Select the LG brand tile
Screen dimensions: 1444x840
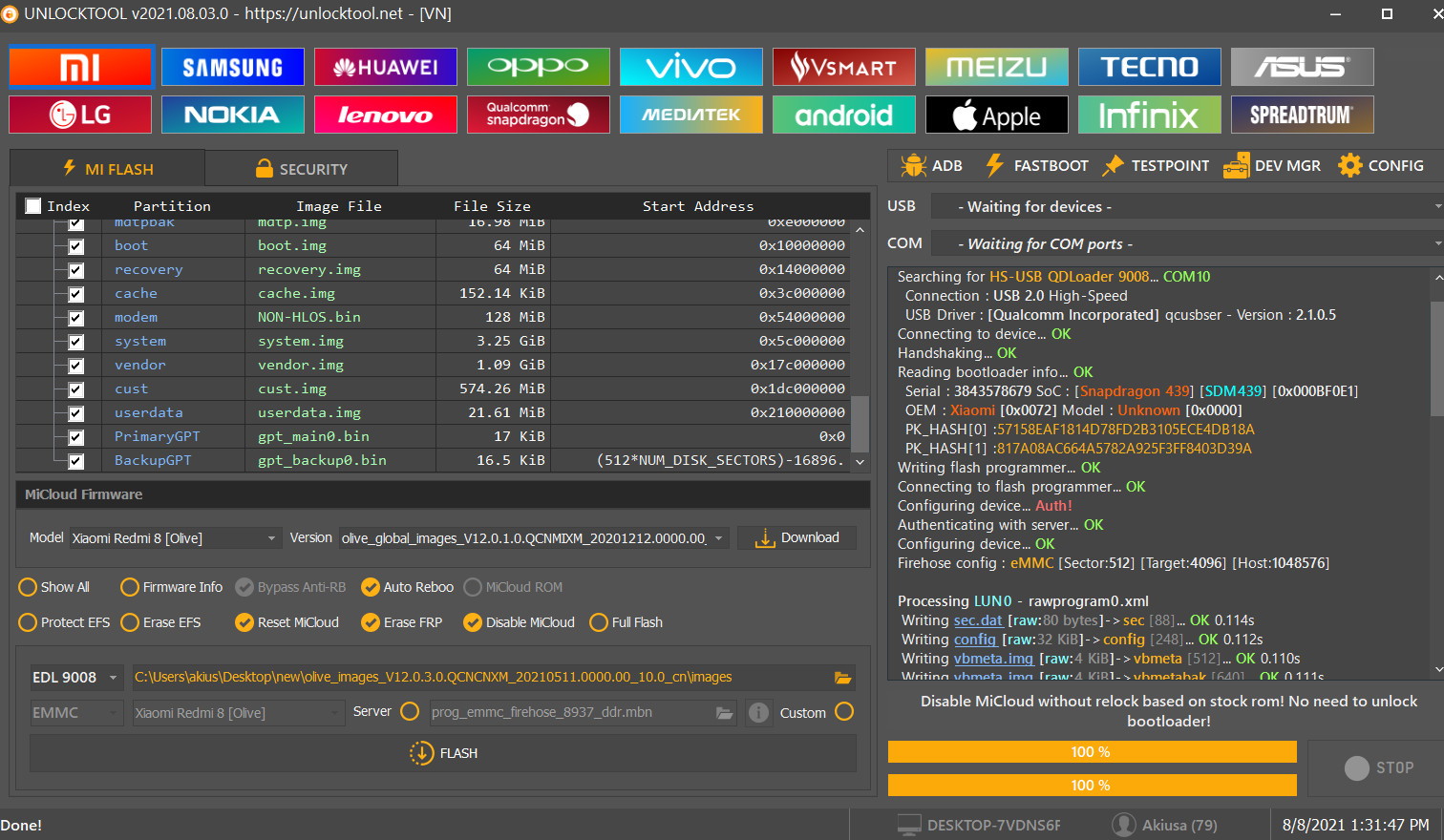(80, 115)
